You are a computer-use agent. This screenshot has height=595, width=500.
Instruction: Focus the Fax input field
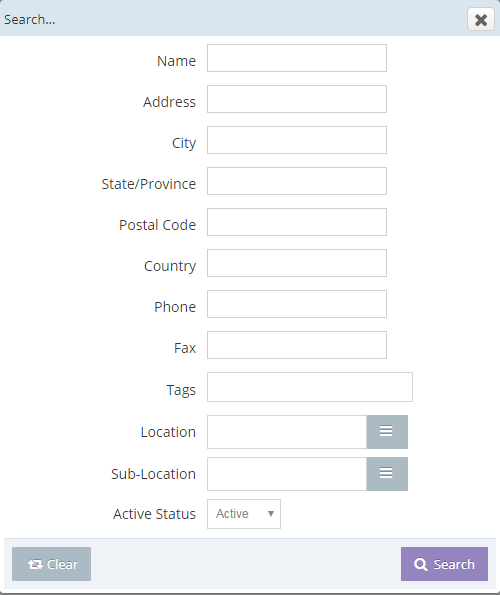[297, 345]
